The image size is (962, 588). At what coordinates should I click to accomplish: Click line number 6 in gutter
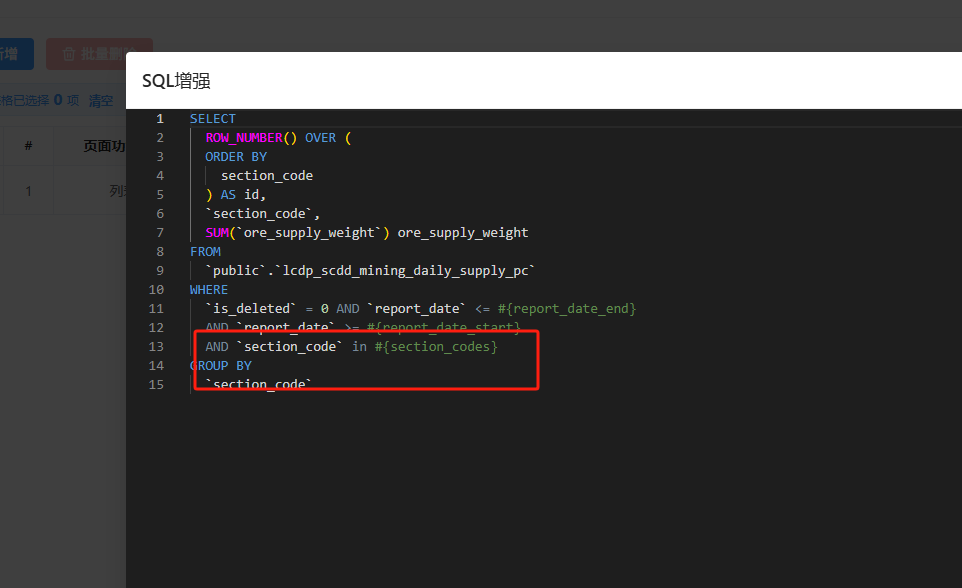click(160, 214)
